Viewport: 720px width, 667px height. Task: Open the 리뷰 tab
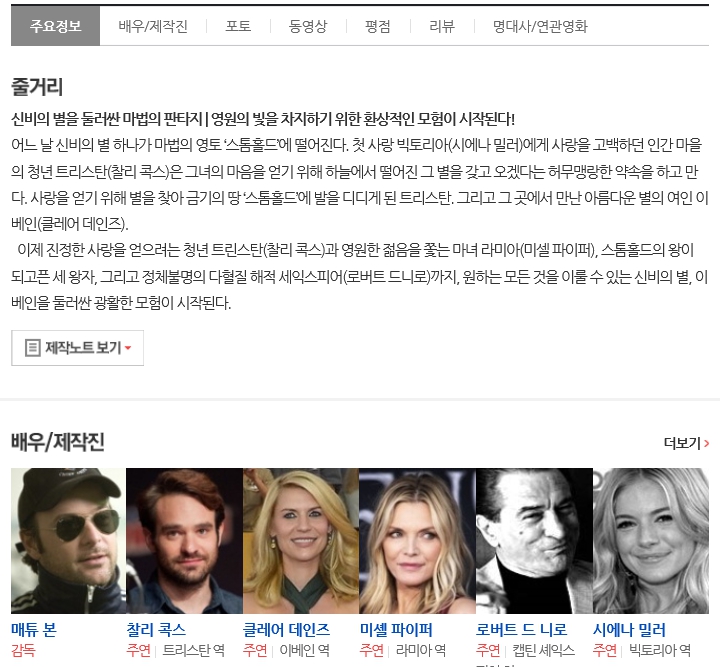click(x=442, y=26)
